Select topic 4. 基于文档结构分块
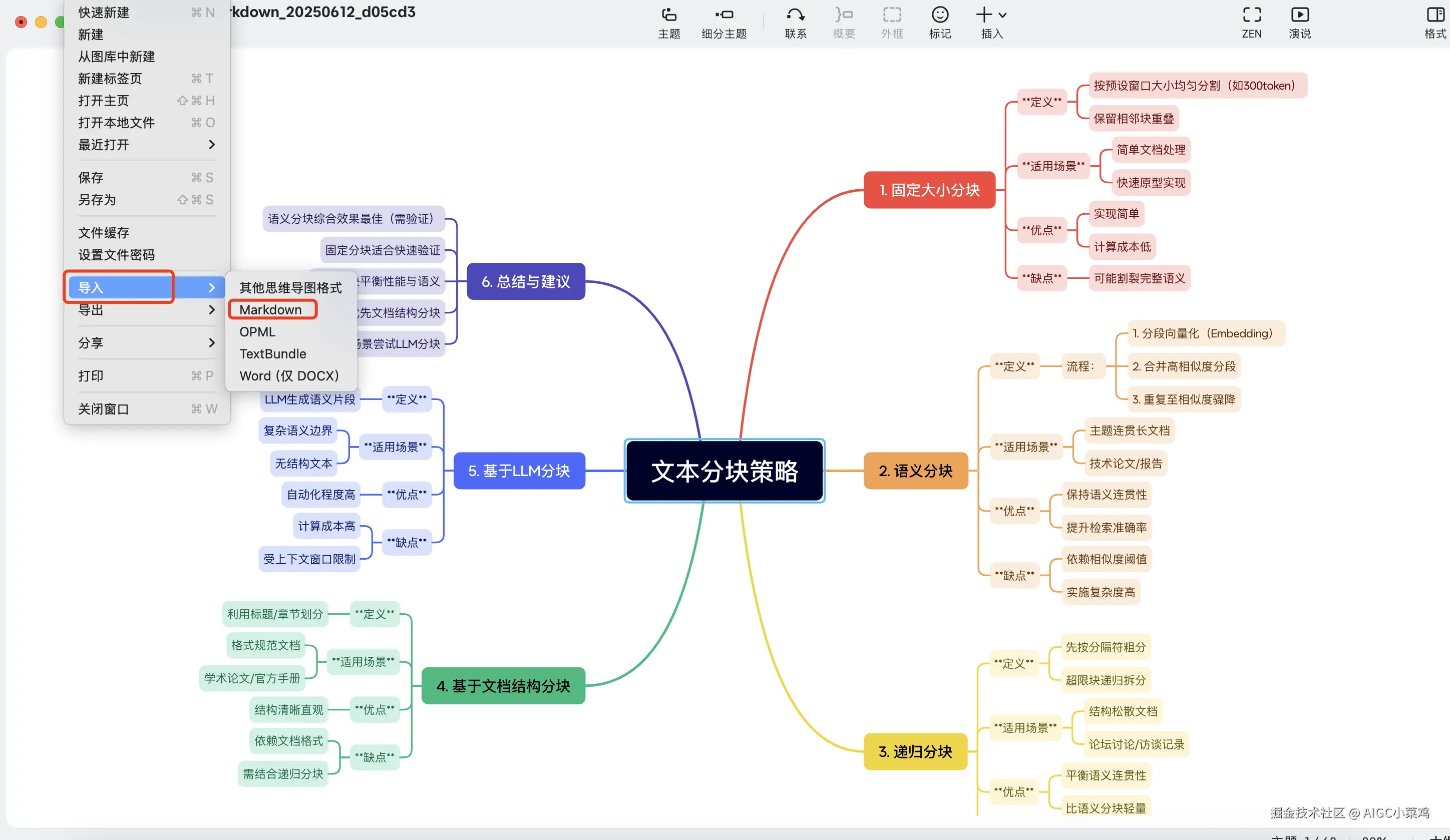This screenshot has height=840, width=1450. pos(504,686)
